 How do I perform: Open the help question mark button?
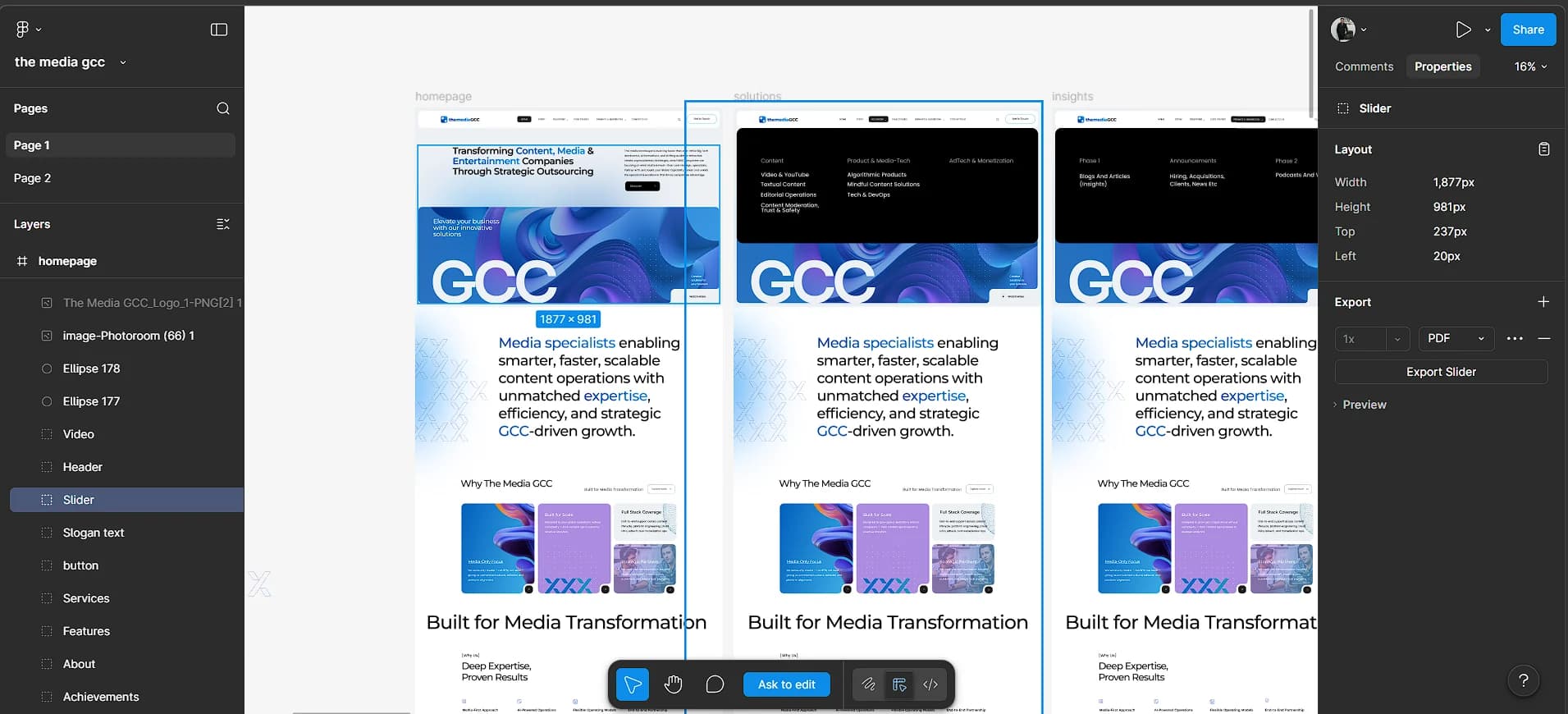click(x=1523, y=680)
